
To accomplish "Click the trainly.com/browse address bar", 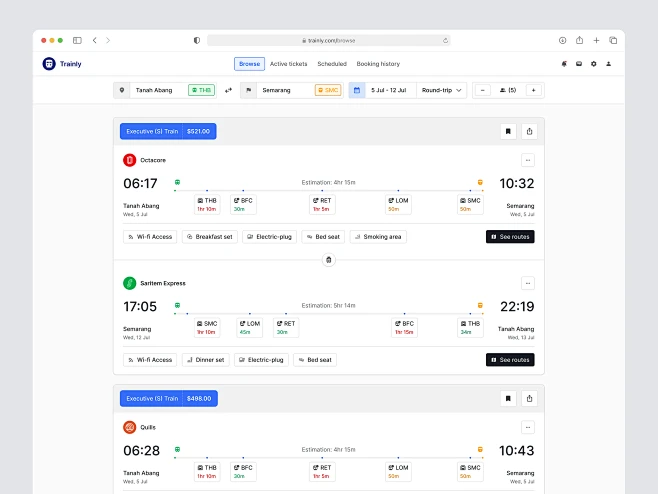I will click(329, 40).
